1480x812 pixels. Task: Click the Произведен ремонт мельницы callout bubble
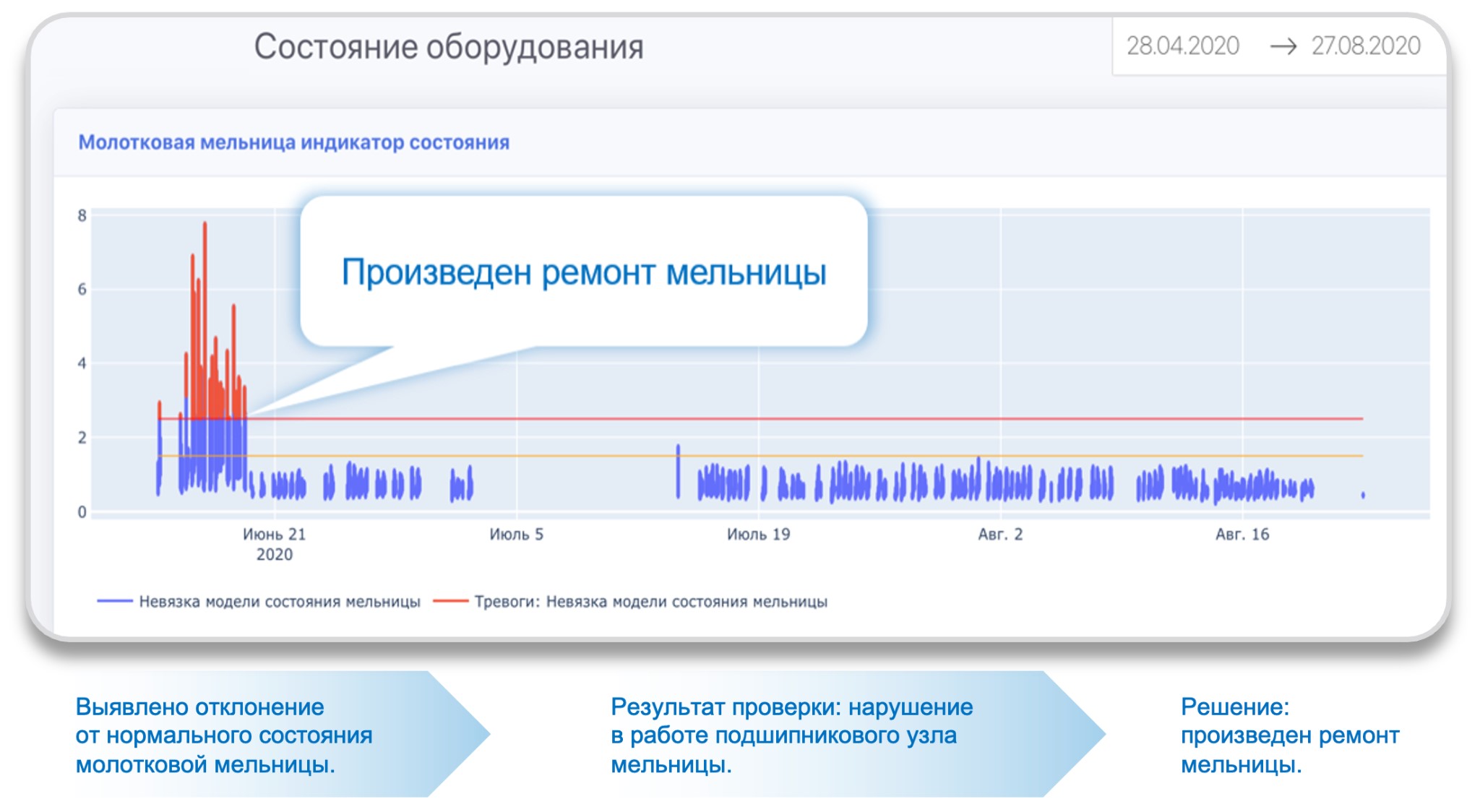583,272
